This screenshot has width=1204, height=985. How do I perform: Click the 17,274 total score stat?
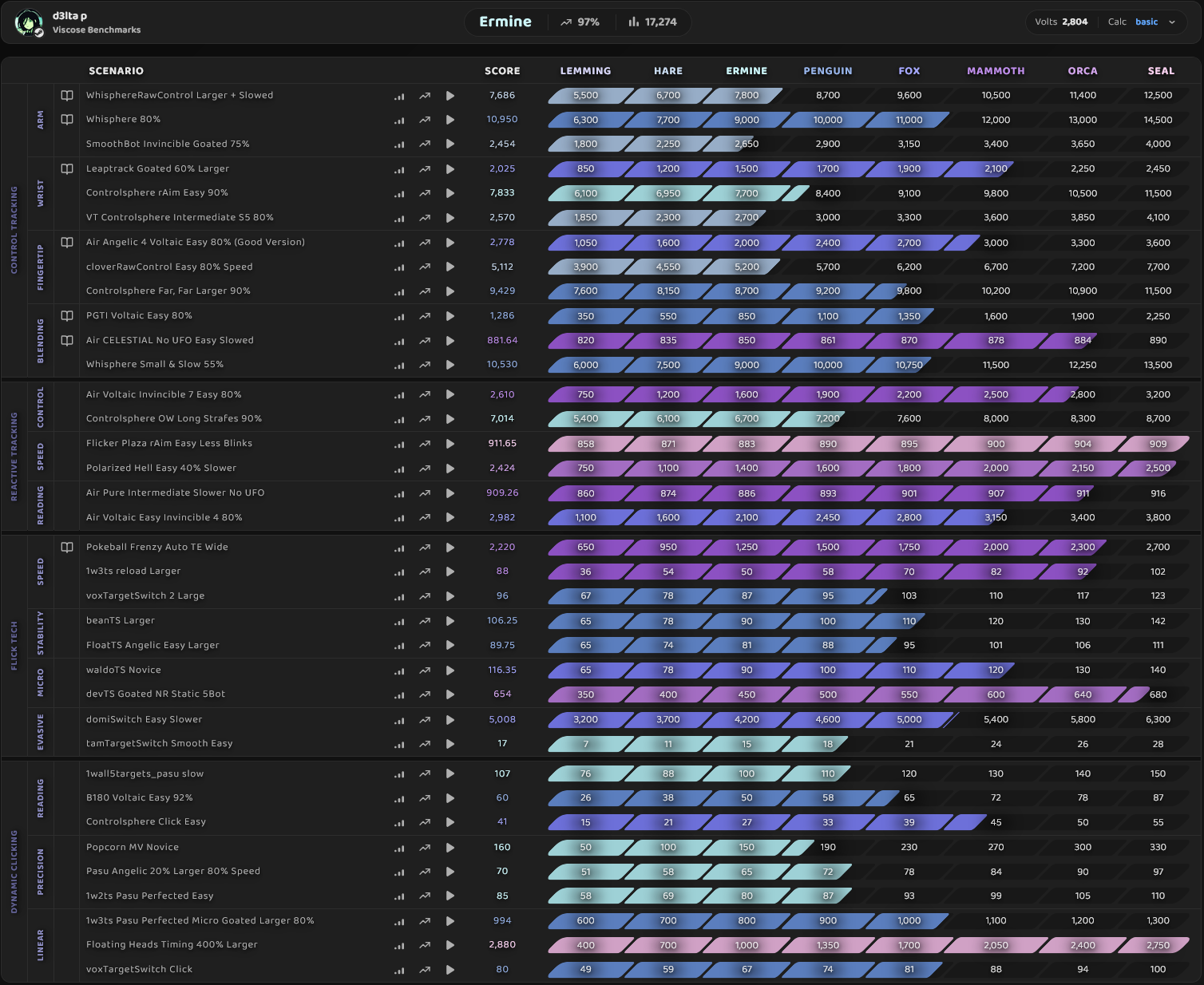pyautogui.click(x=653, y=22)
